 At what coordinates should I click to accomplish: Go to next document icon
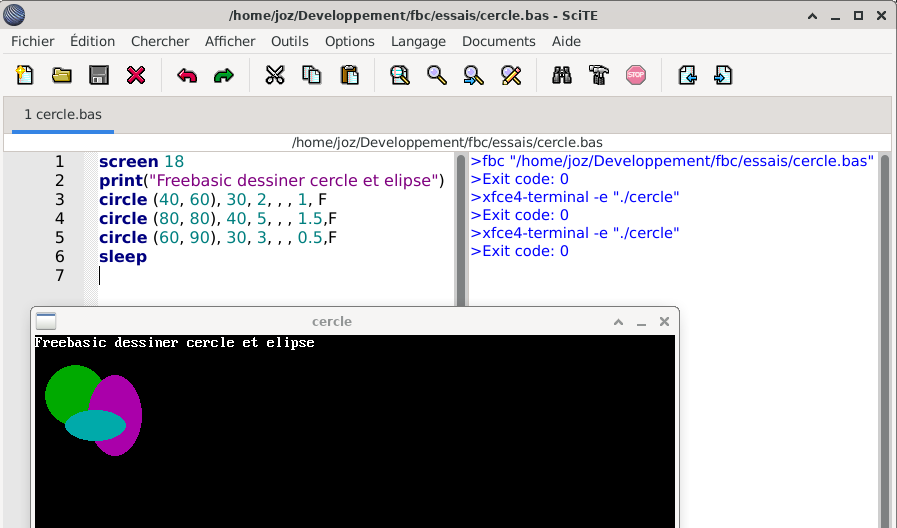point(723,75)
